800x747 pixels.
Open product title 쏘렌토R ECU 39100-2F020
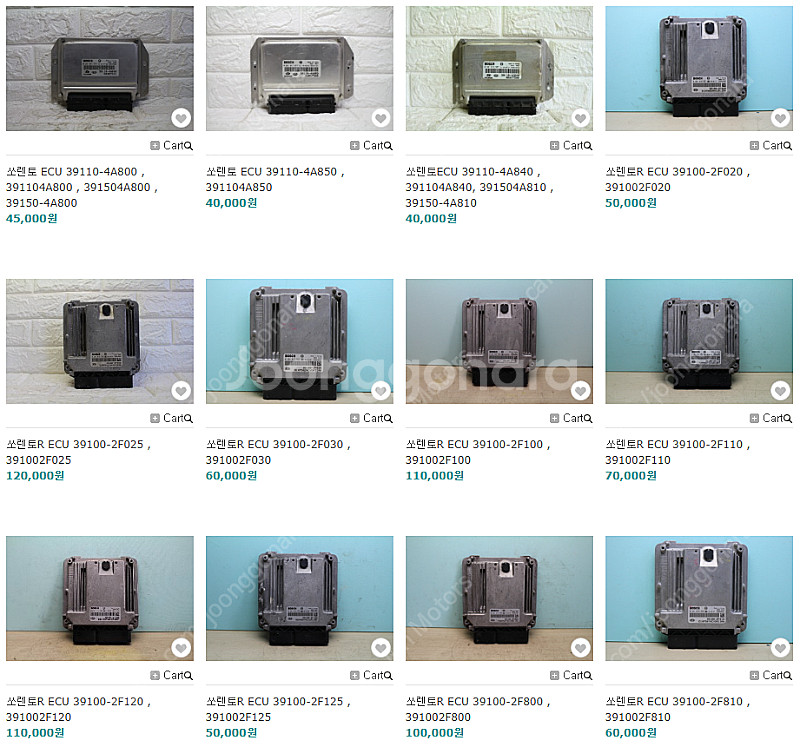point(678,180)
